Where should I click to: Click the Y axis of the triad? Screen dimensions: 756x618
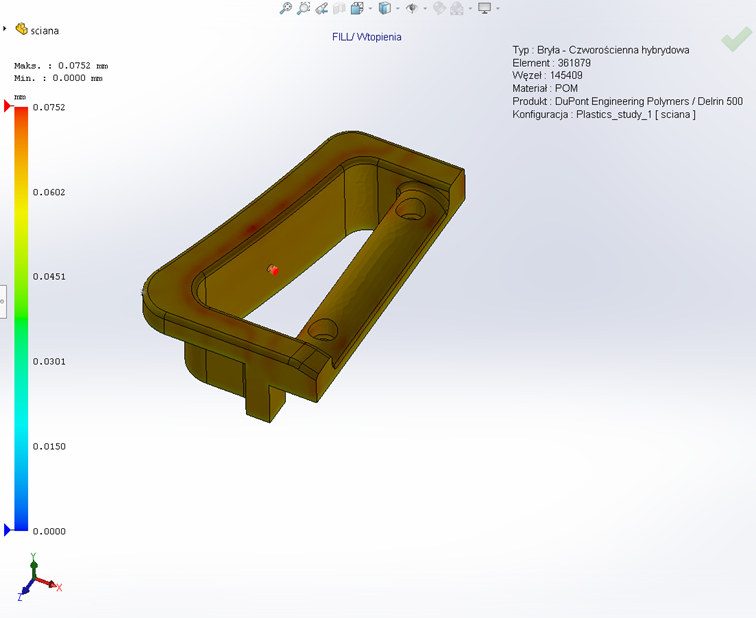pyautogui.click(x=33, y=561)
